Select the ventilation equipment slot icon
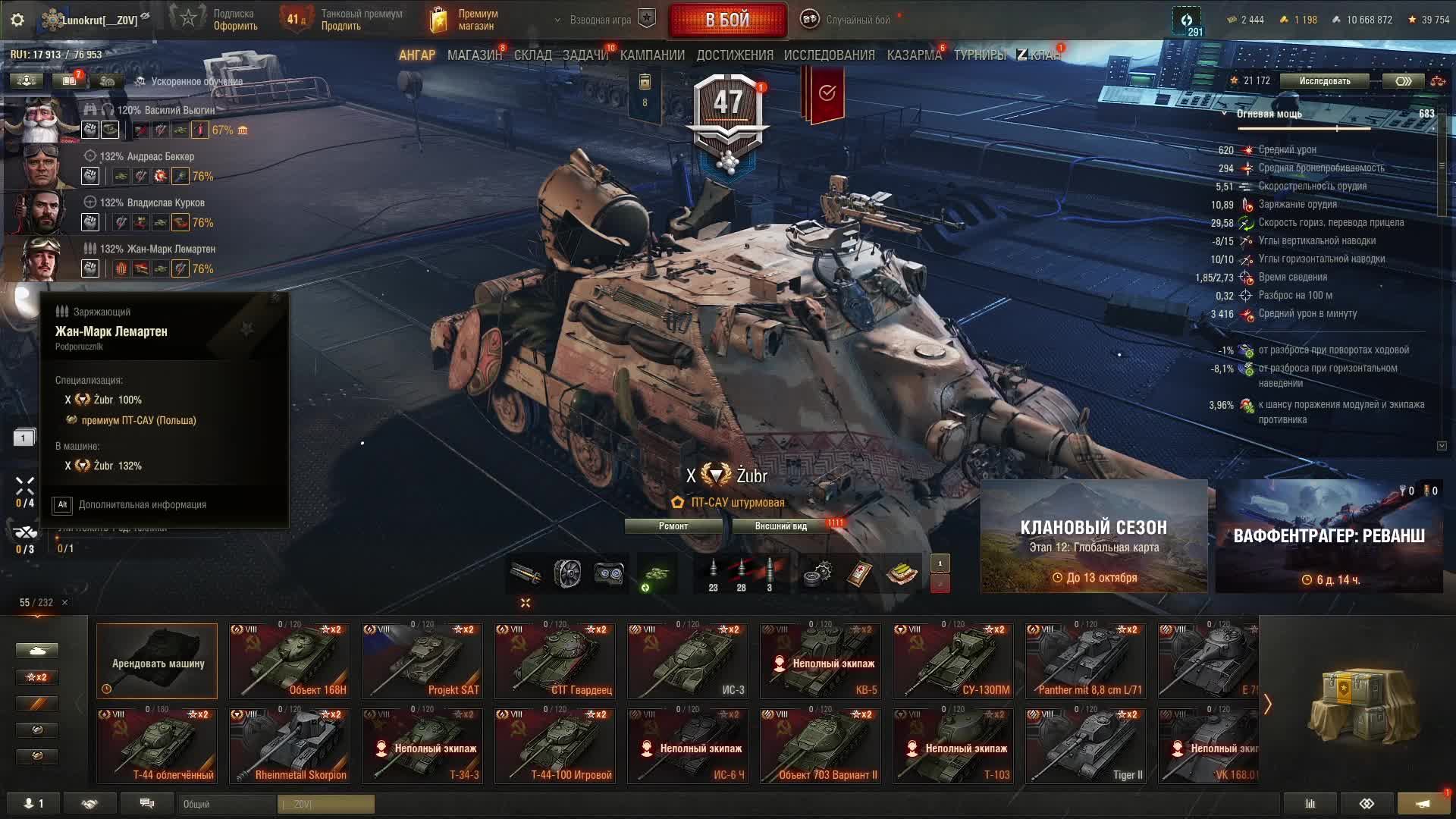 (567, 574)
